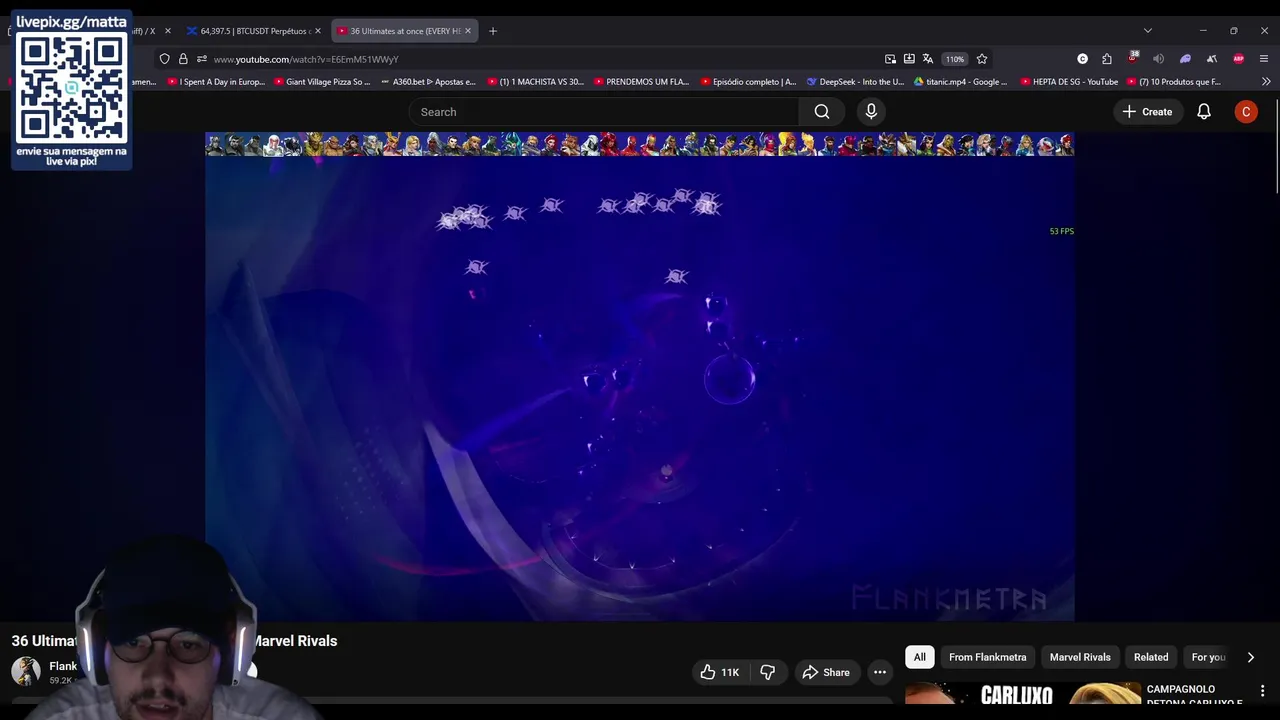Open 'Giant Village Pizza So...' bookmark

tap(321, 82)
